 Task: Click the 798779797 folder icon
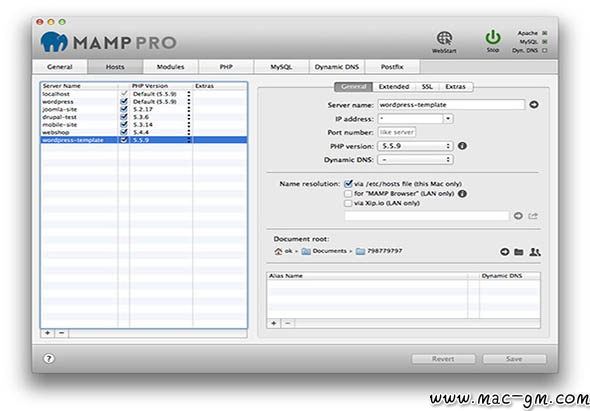(x=360, y=251)
